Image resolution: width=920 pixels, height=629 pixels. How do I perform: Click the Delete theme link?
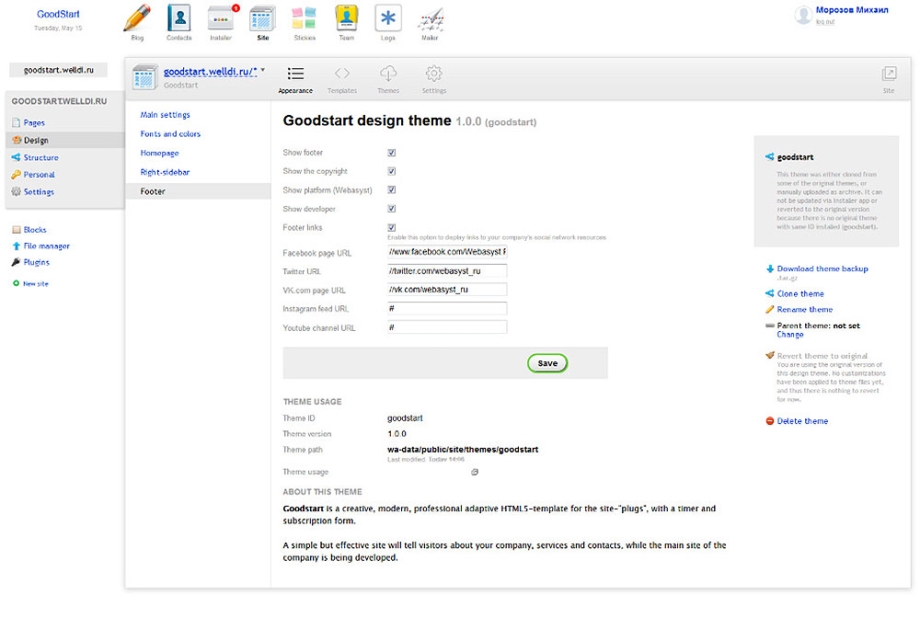[802, 421]
